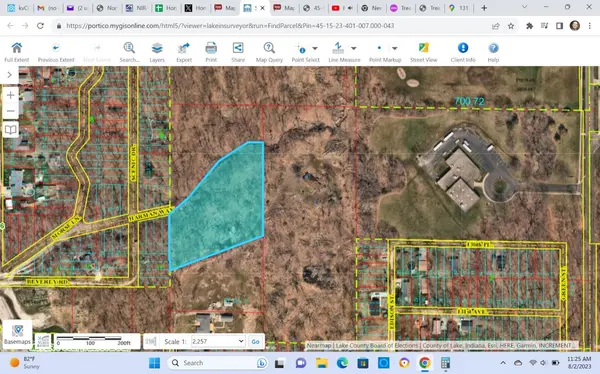This screenshot has width=600, height=374.
Task: Click the scale ruler icon before Scale 1:
Action: coord(151,341)
